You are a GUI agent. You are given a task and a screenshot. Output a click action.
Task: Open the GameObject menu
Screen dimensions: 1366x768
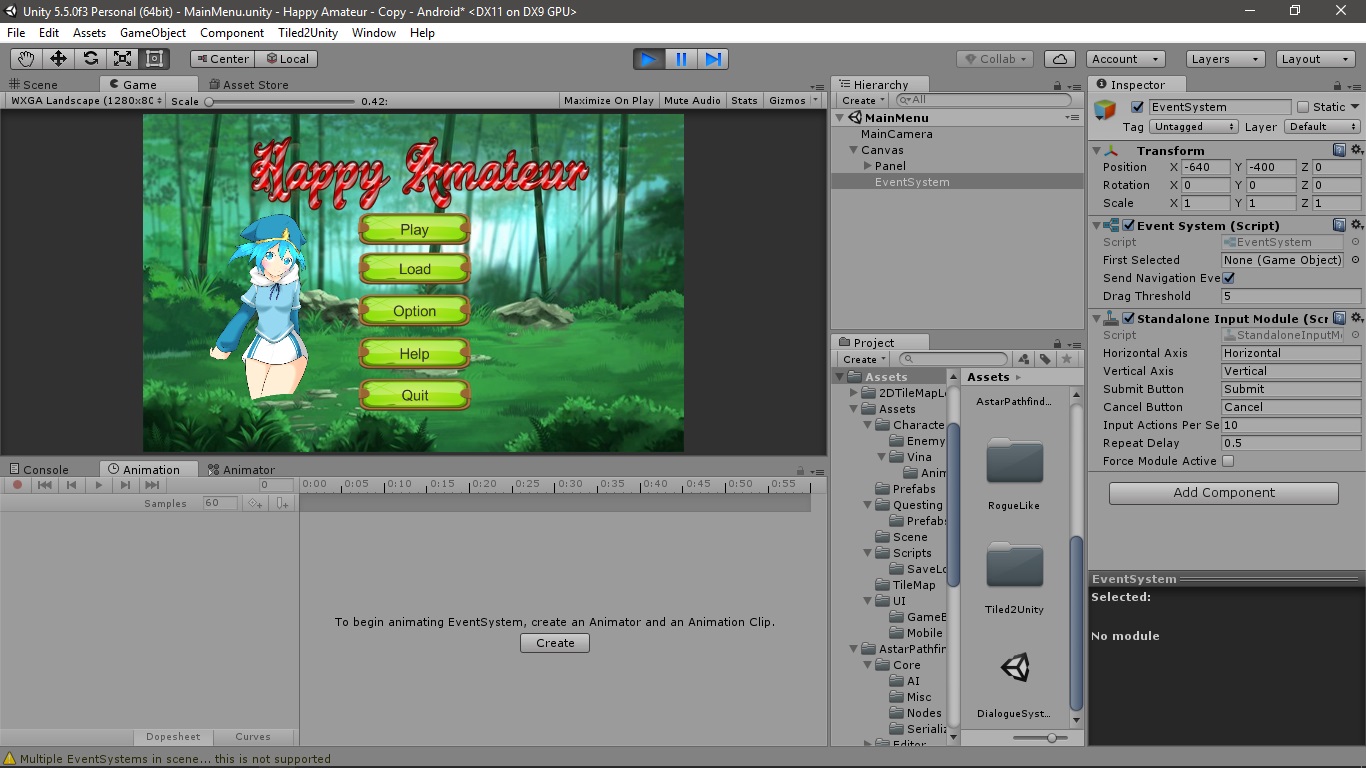[x=153, y=33]
